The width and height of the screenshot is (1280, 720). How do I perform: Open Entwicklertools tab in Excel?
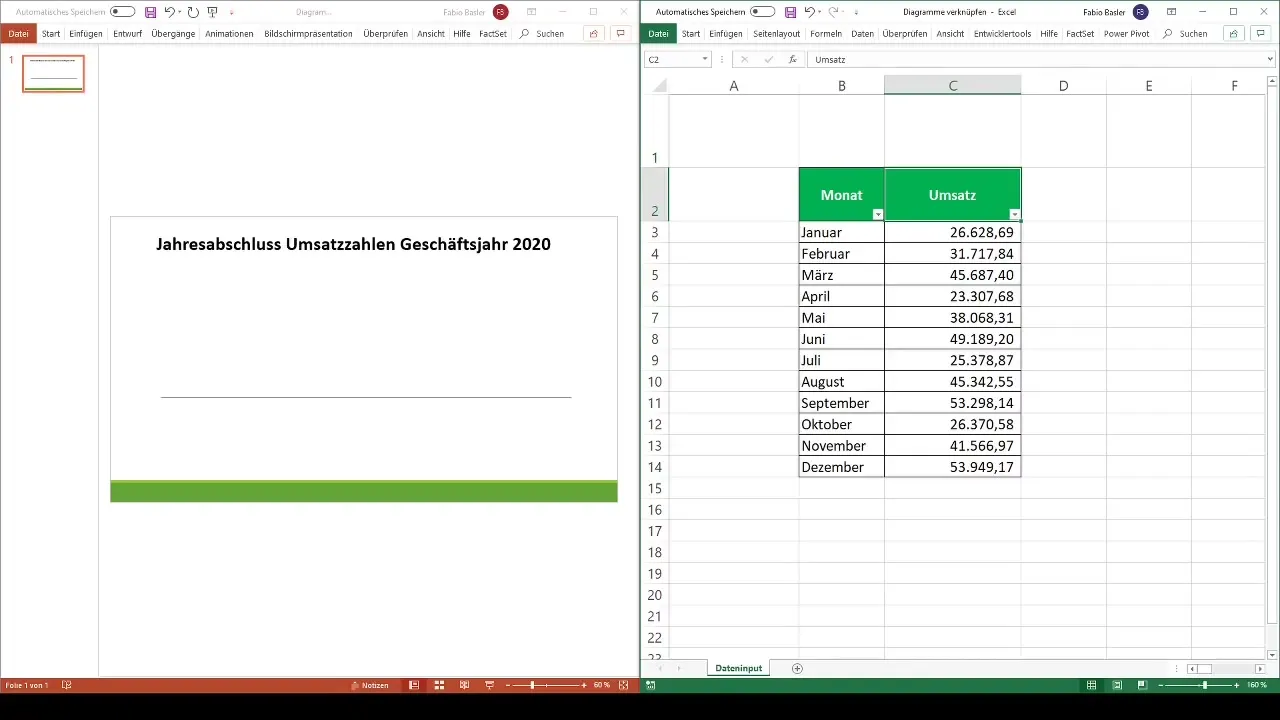pyautogui.click(x=1001, y=33)
